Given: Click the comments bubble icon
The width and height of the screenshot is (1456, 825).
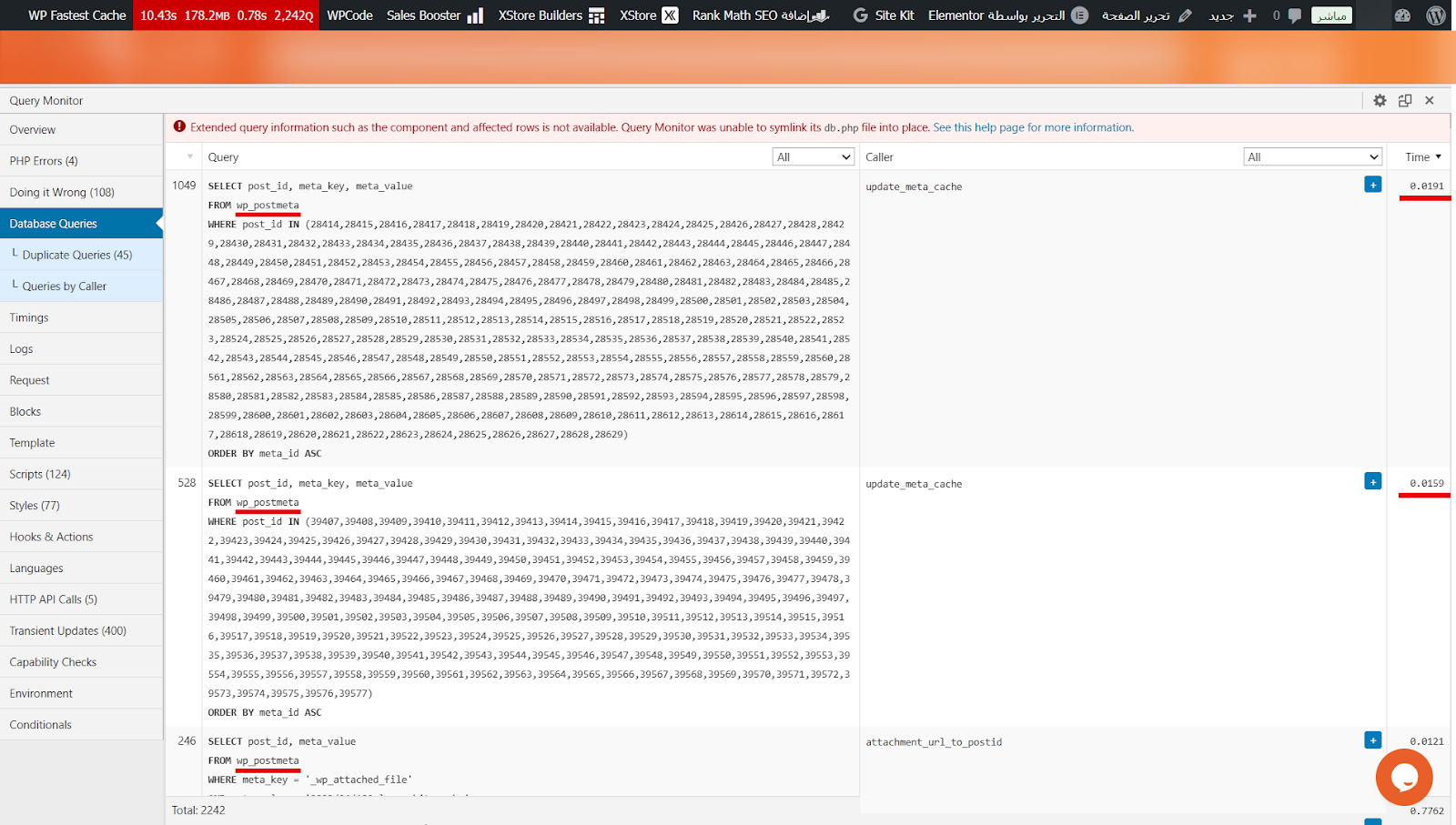Looking at the screenshot, I should [x=1294, y=15].
